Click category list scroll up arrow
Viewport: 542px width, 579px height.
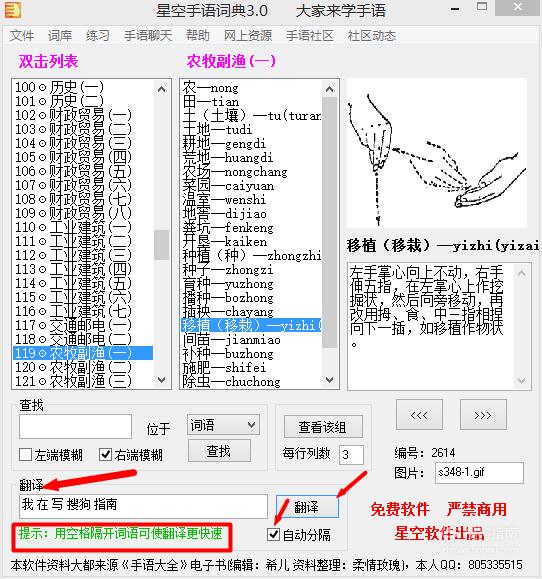[x=161, y=89]
